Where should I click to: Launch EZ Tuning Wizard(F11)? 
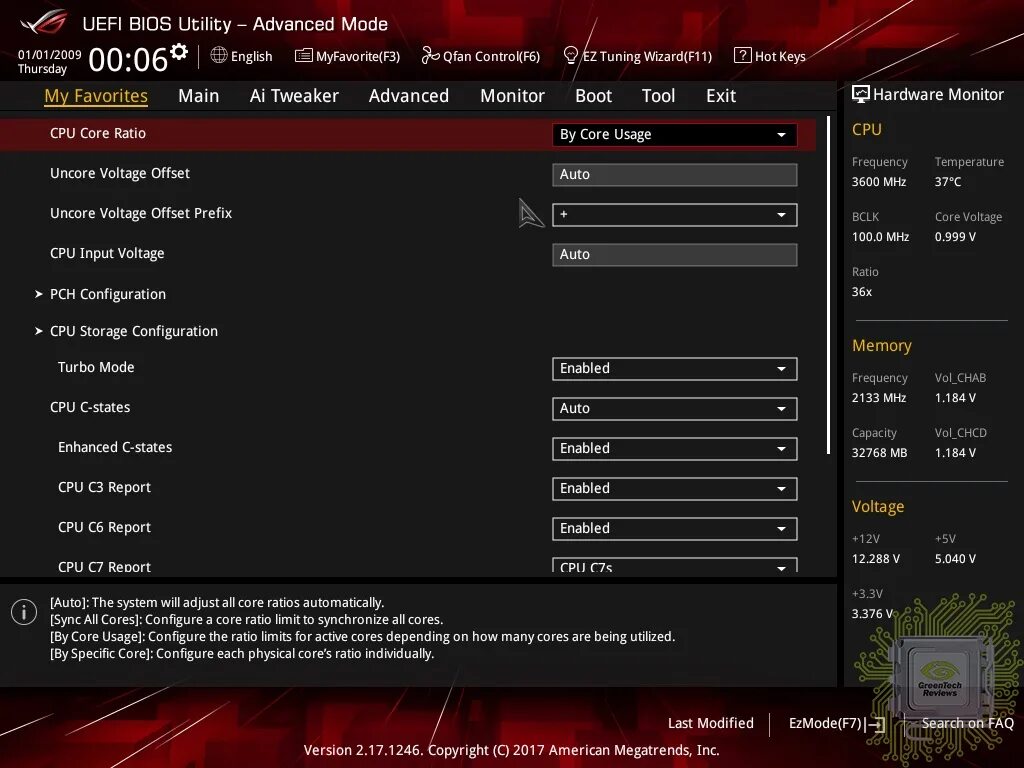point(637,56)
